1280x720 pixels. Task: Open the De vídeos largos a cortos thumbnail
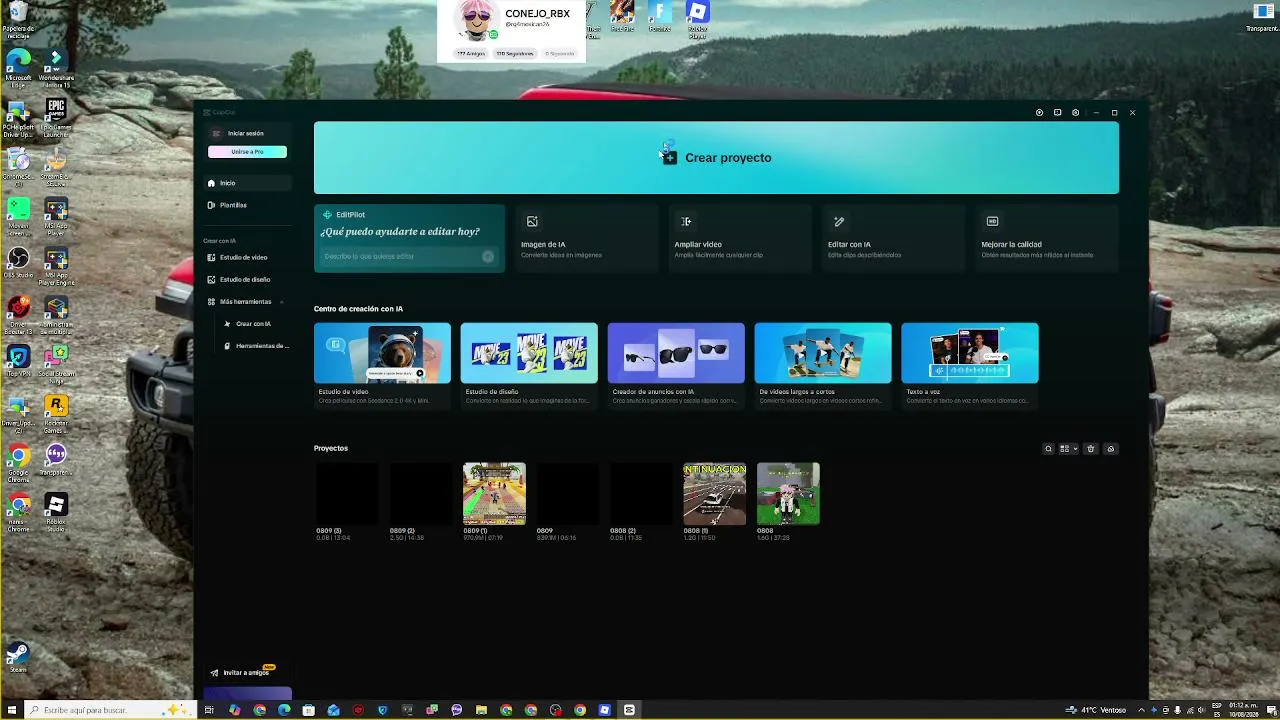[823, 353]
